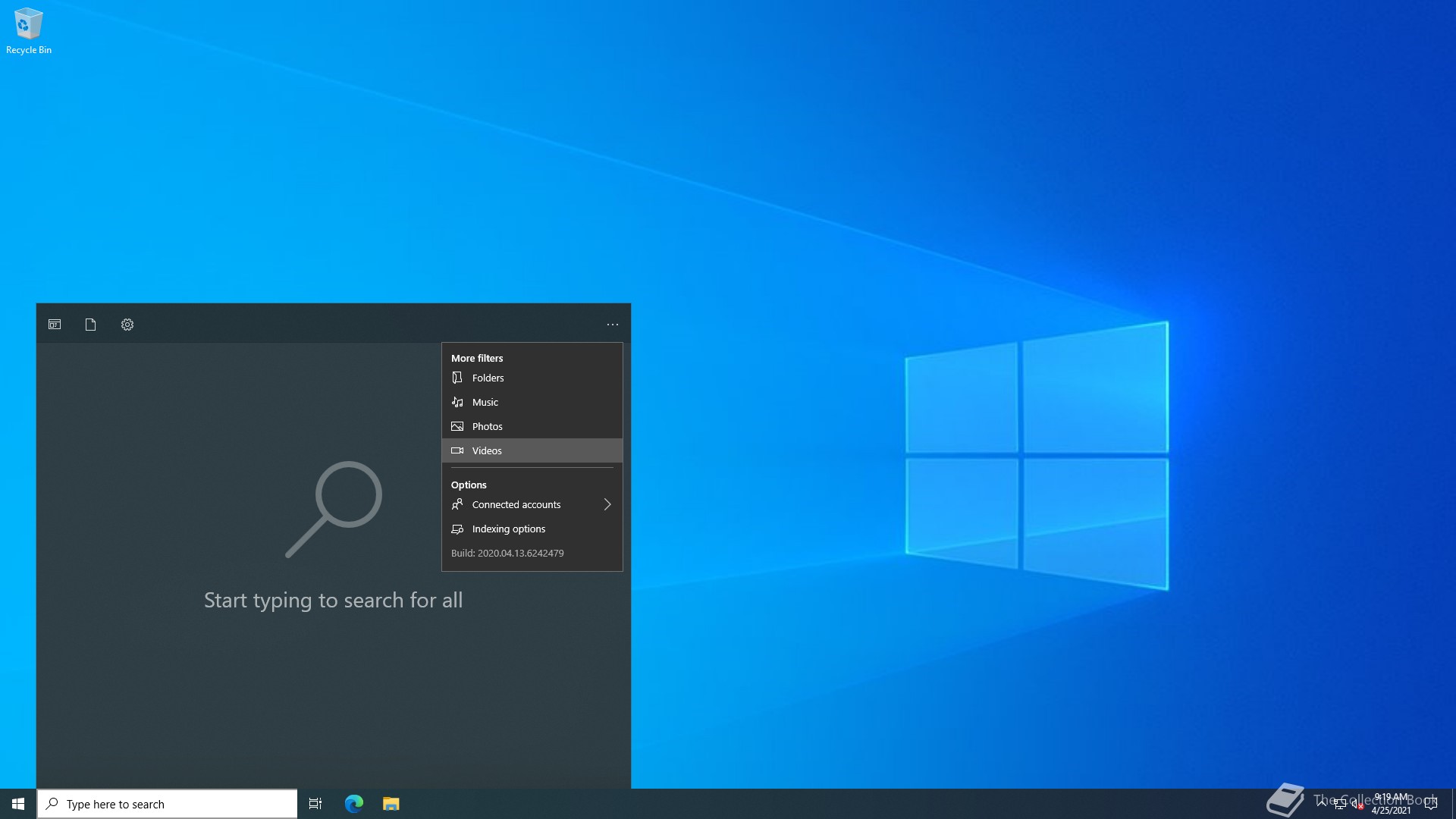The width and height of the screenshot is (1456, 819).
Task: Click the search magnifier icon in the taskbar
Action: [52, 804]
